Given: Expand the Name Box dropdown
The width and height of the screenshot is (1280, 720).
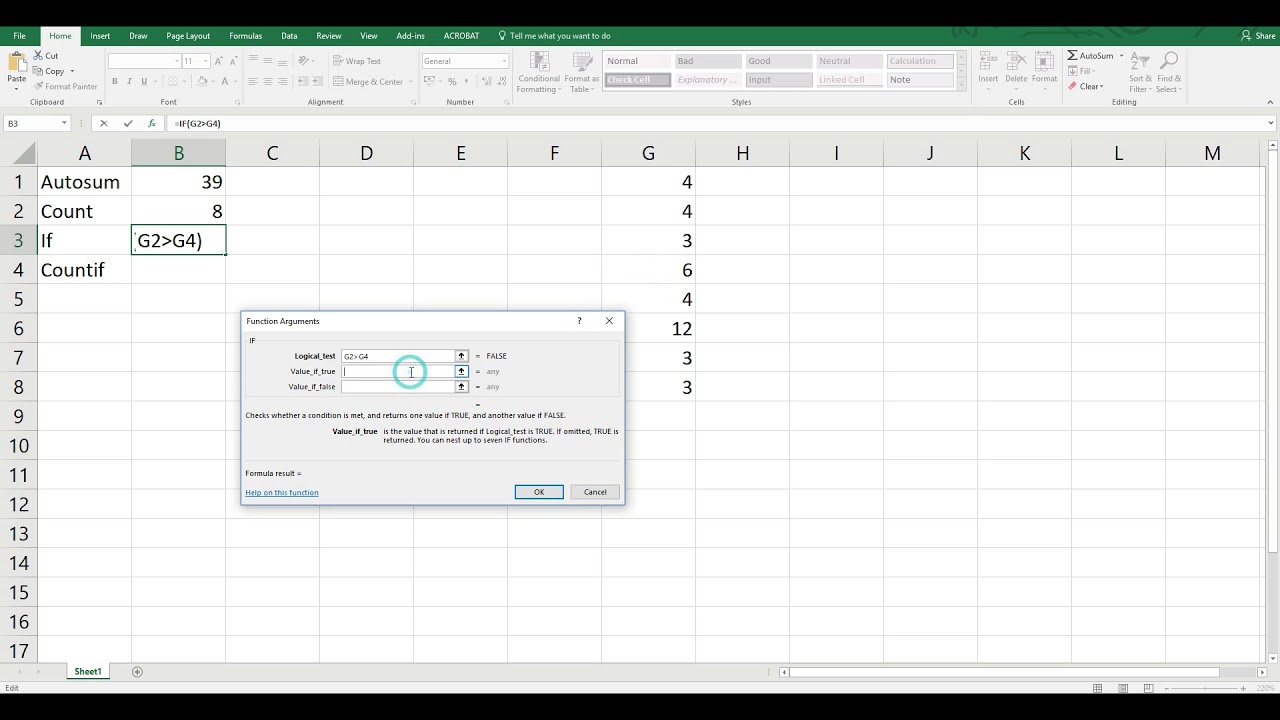Looking at the screenshot, I should point(64,123).
